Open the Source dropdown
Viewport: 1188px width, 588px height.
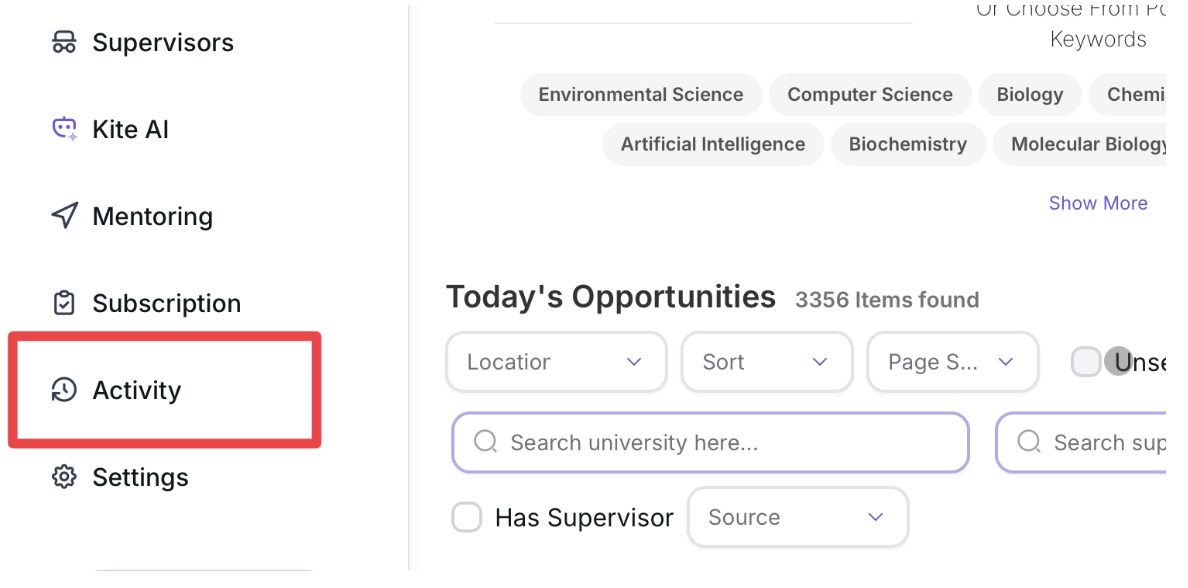coord(797,517)
